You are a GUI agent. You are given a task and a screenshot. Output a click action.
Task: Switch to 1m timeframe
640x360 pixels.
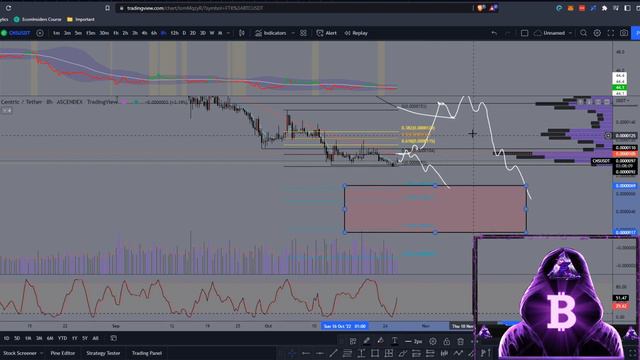(56, 33)
